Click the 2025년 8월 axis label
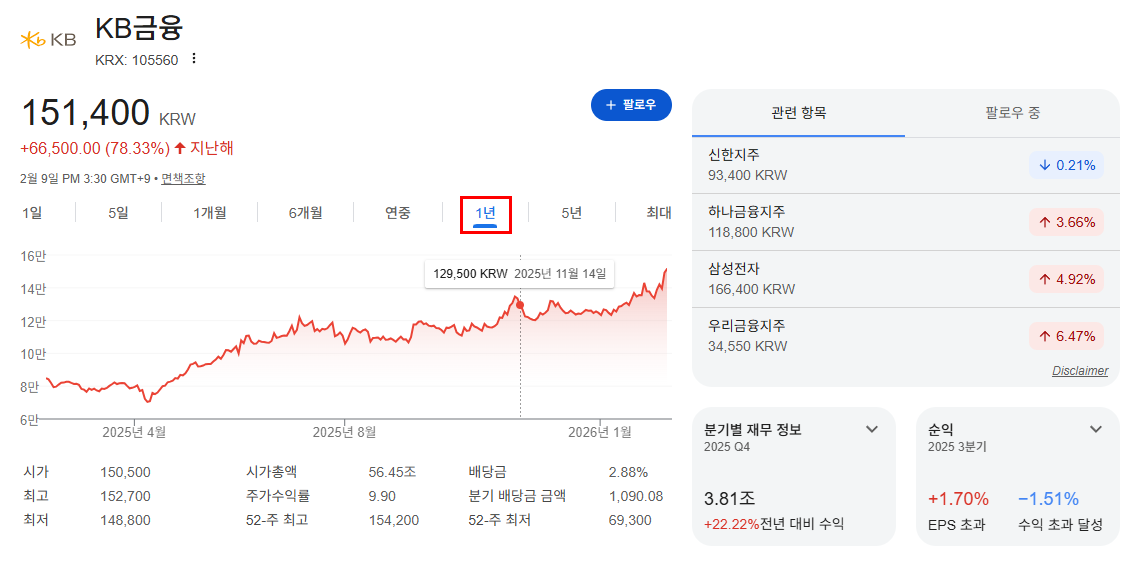 tap(344, 432)
